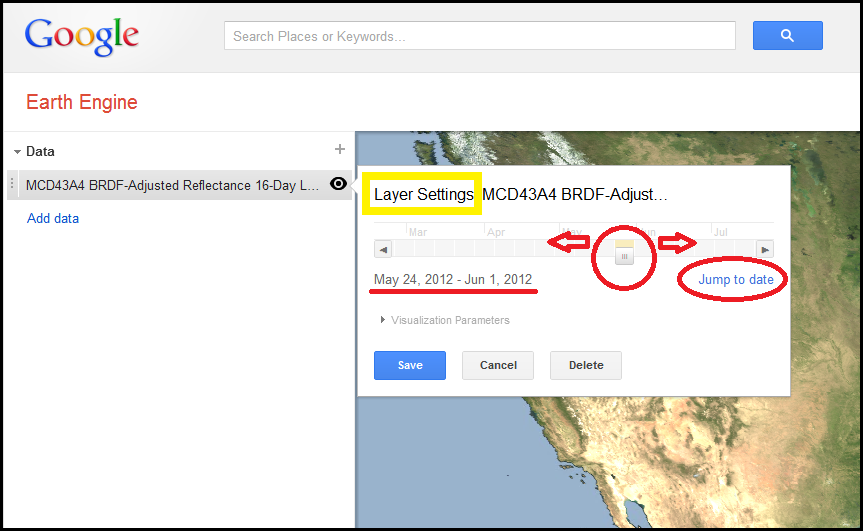Screen dimensions: 863x531
Task: Cancel the layer settings dialog
Action: point(498,365)
